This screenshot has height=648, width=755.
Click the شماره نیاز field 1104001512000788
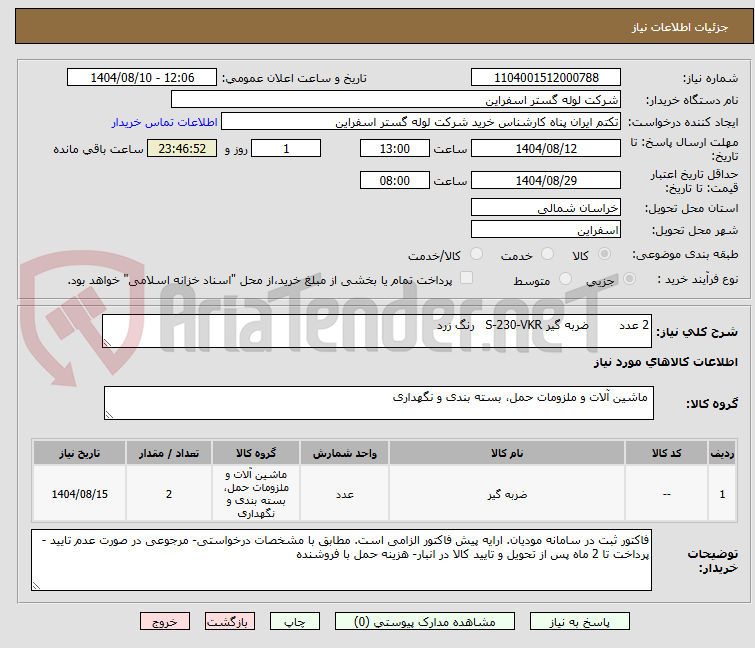546,78
